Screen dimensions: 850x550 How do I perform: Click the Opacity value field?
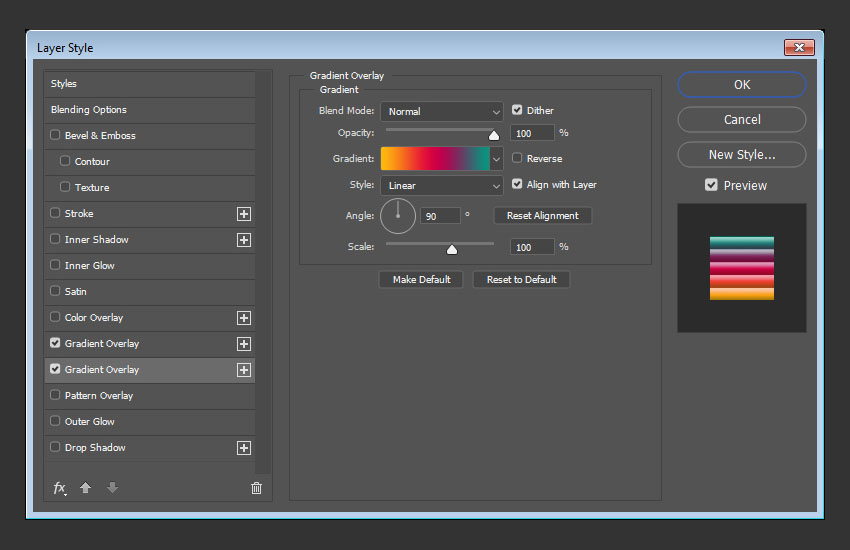[532, 133]
